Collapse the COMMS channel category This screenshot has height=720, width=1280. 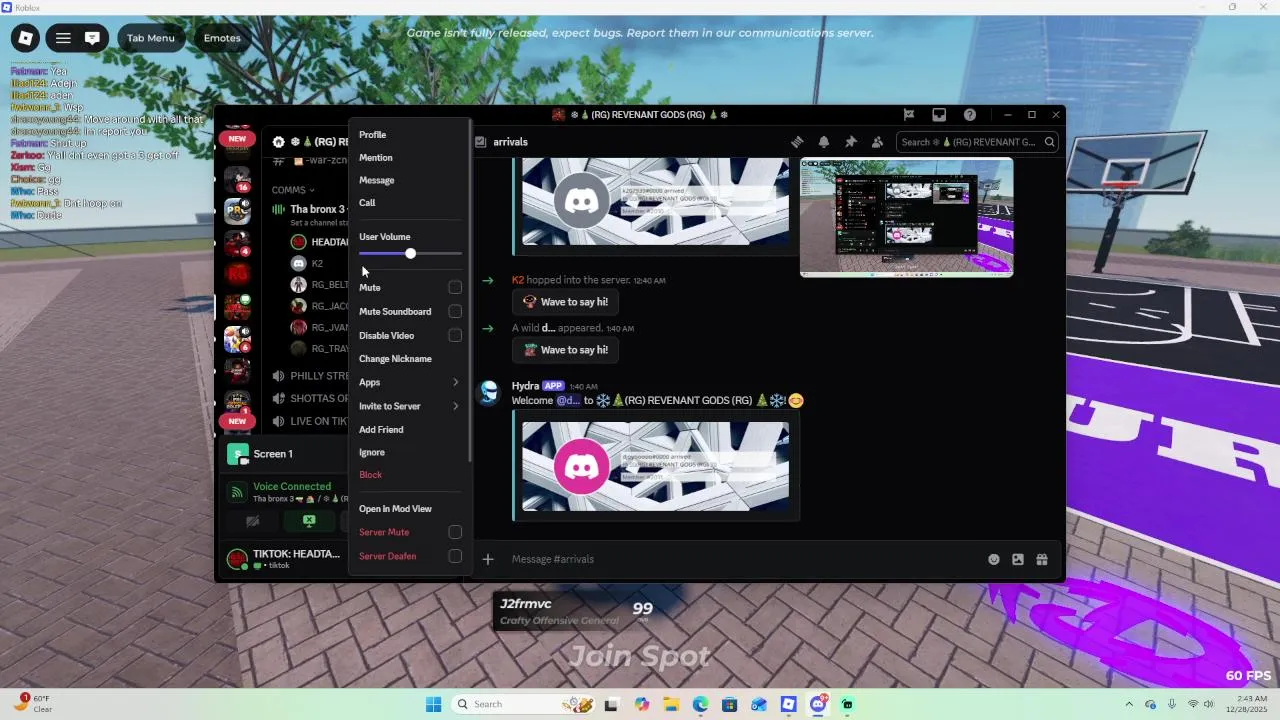tap(292, 190)
